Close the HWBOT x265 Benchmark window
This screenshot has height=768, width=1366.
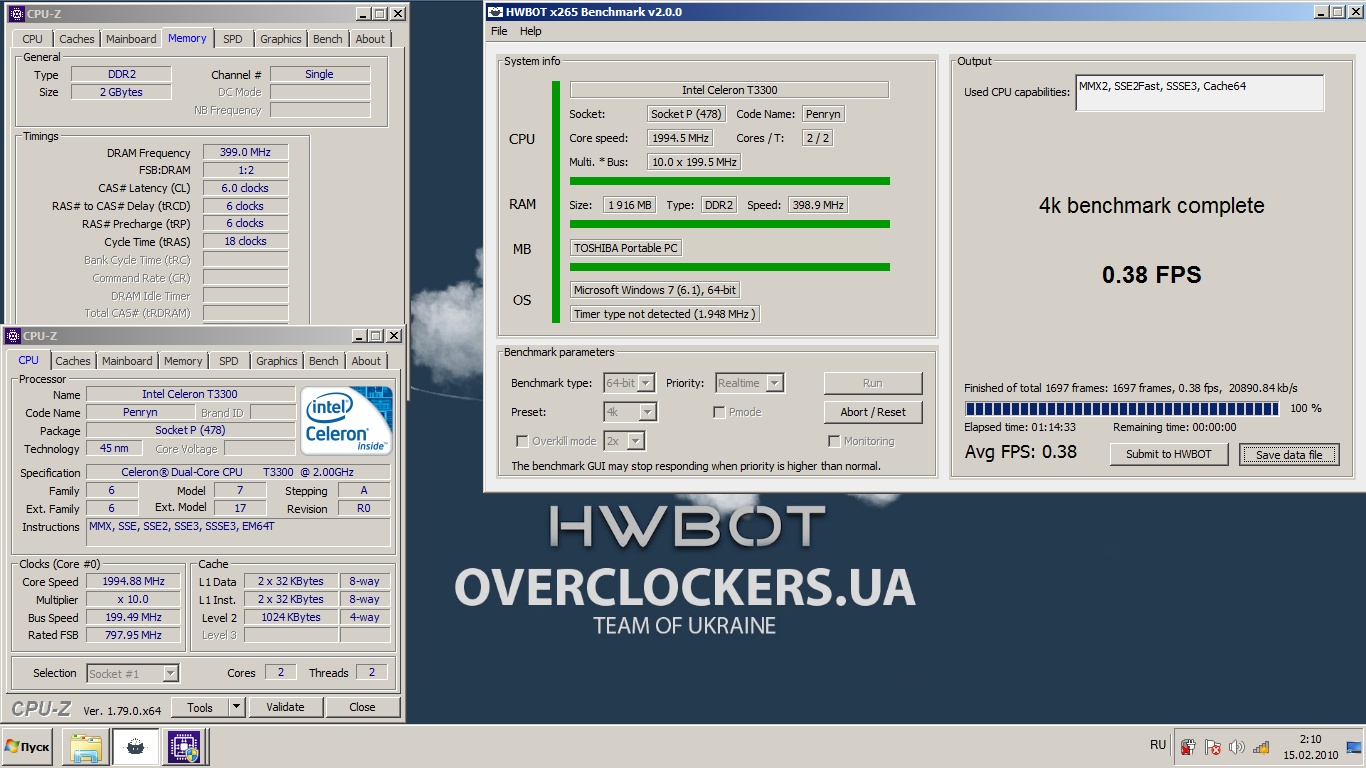[x=1355, y=12]
